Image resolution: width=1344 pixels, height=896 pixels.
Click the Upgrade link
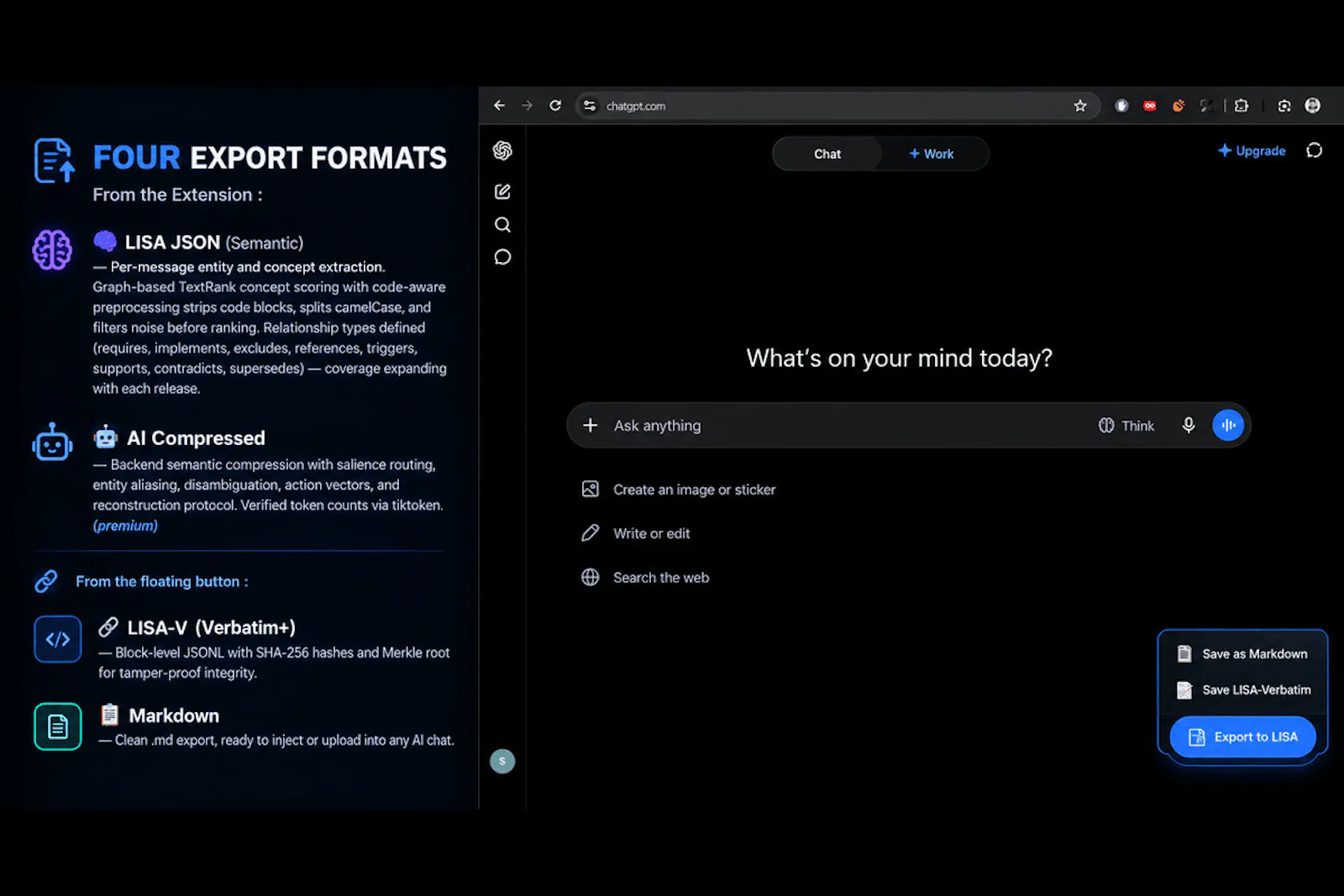point(1252,151)
